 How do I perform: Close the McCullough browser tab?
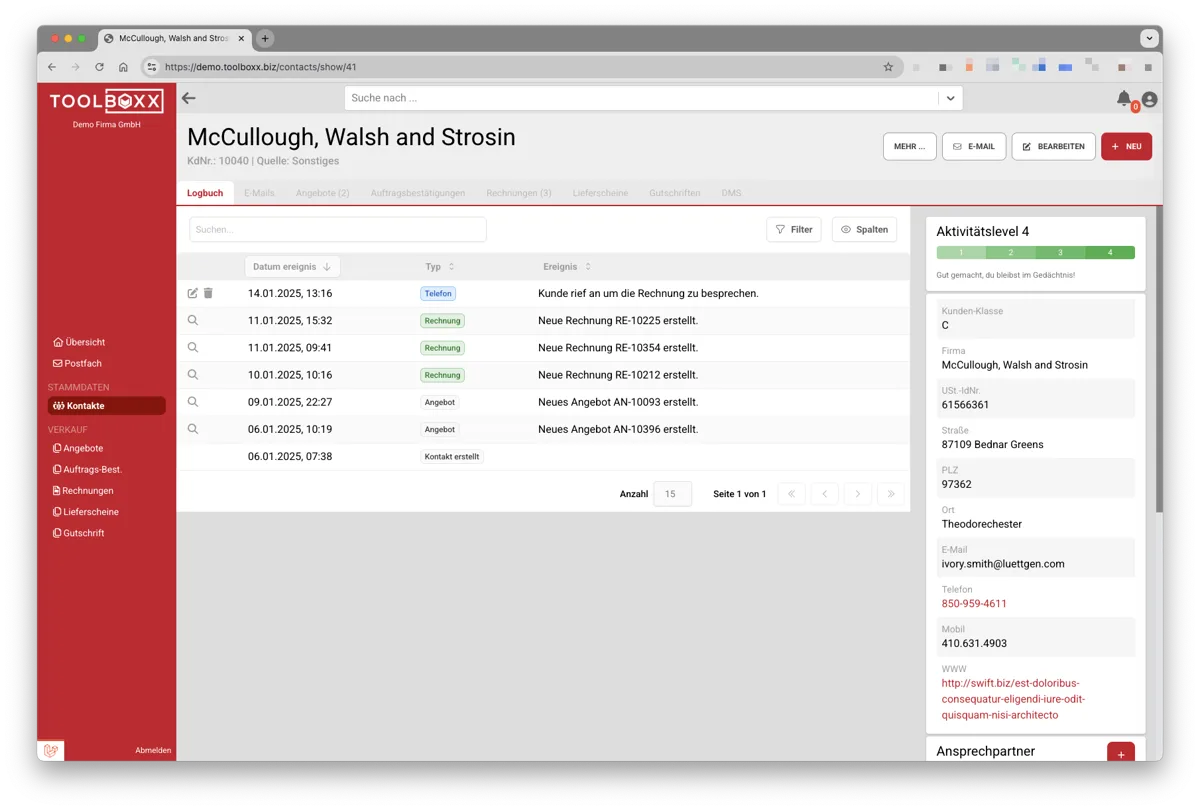click(241, 38)
